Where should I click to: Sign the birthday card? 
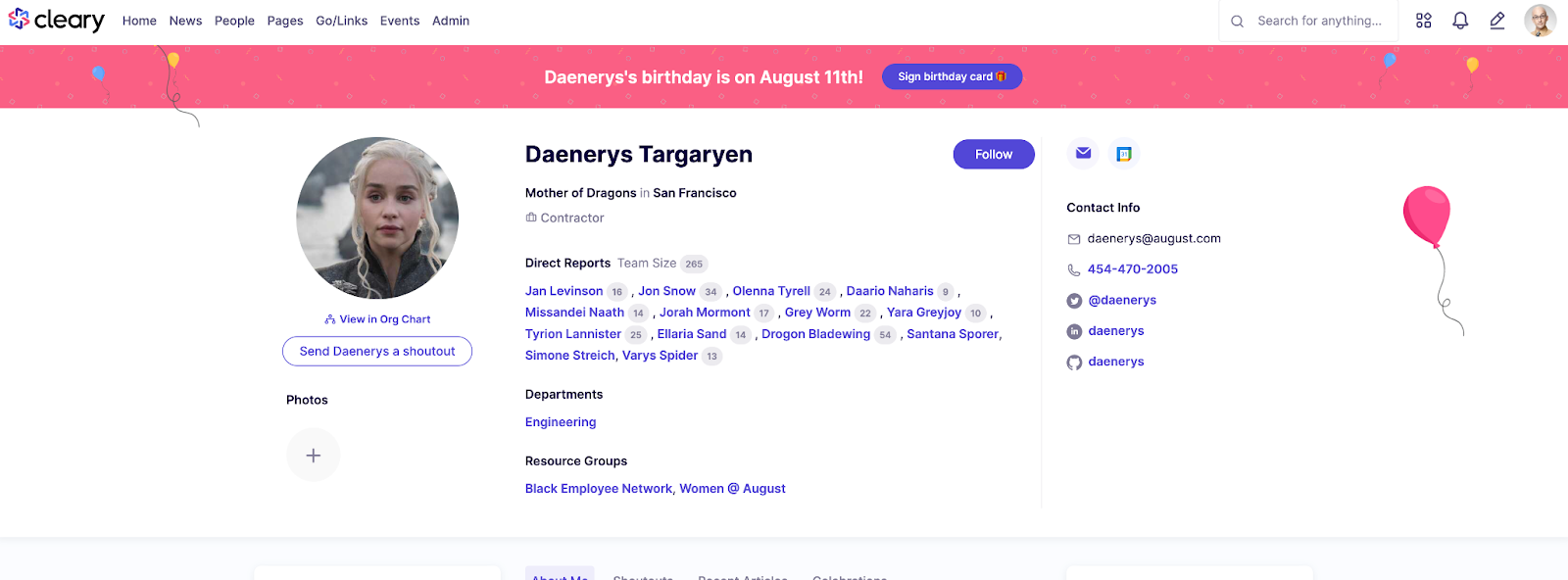click(x=952, y=76)
